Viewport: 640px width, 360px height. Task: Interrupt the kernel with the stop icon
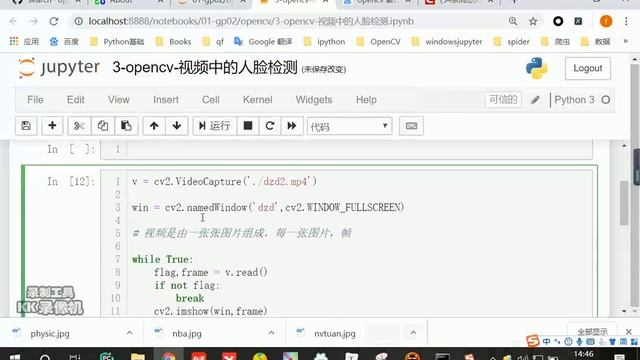click(x=248, y=126)
